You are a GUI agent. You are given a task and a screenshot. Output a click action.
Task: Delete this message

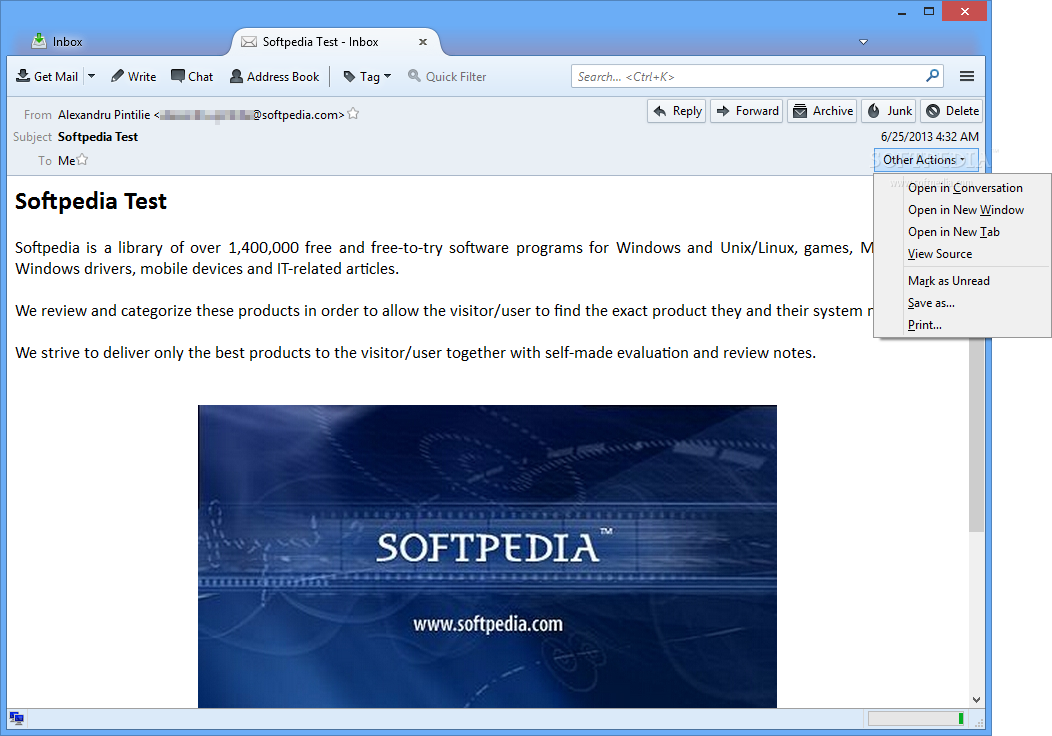951,111
